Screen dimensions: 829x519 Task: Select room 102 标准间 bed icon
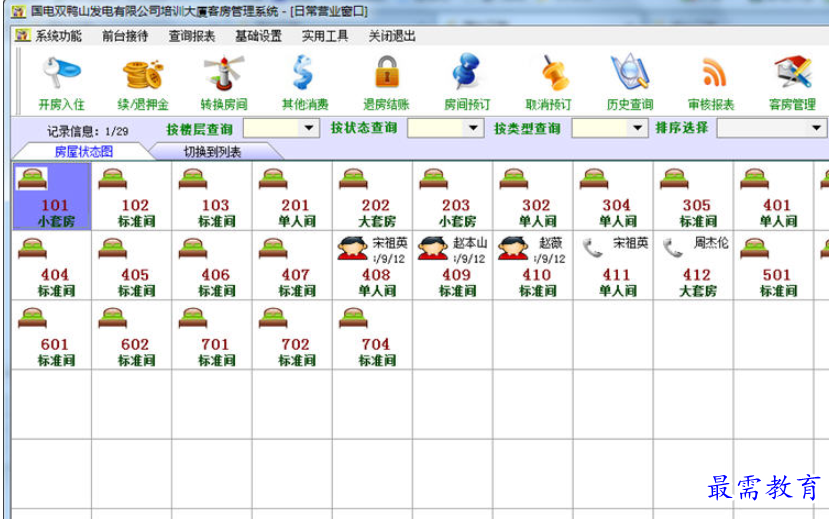(113, 179)
